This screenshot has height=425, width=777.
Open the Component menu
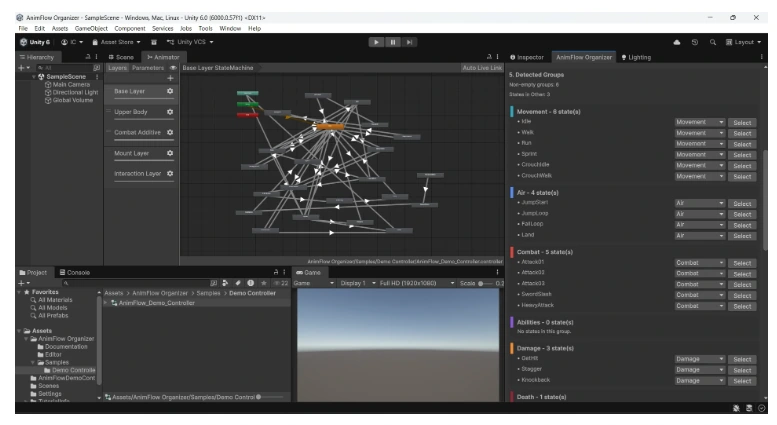(x=130, y=28)
